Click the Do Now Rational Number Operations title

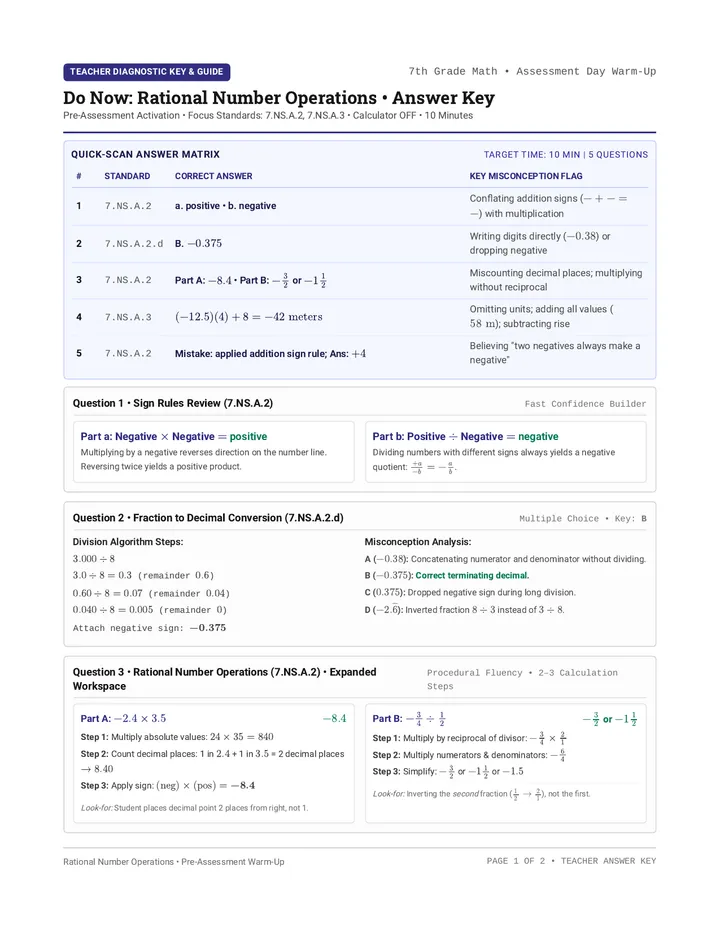coord(279,97)
